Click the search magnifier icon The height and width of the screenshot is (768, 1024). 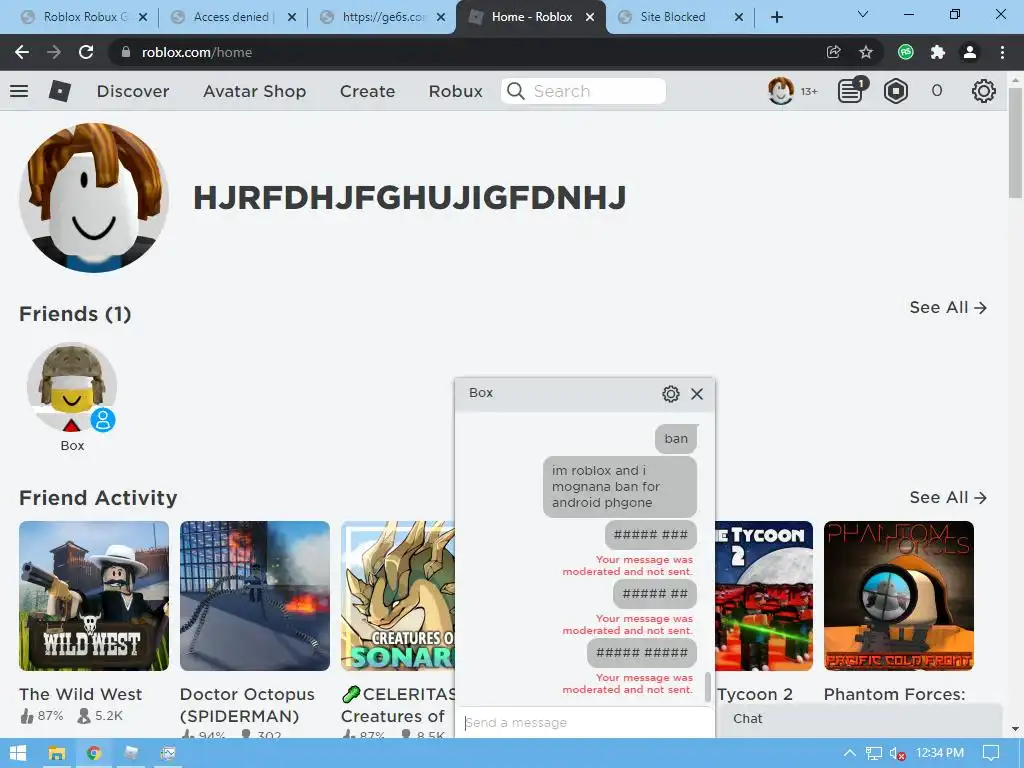[516, 91]
